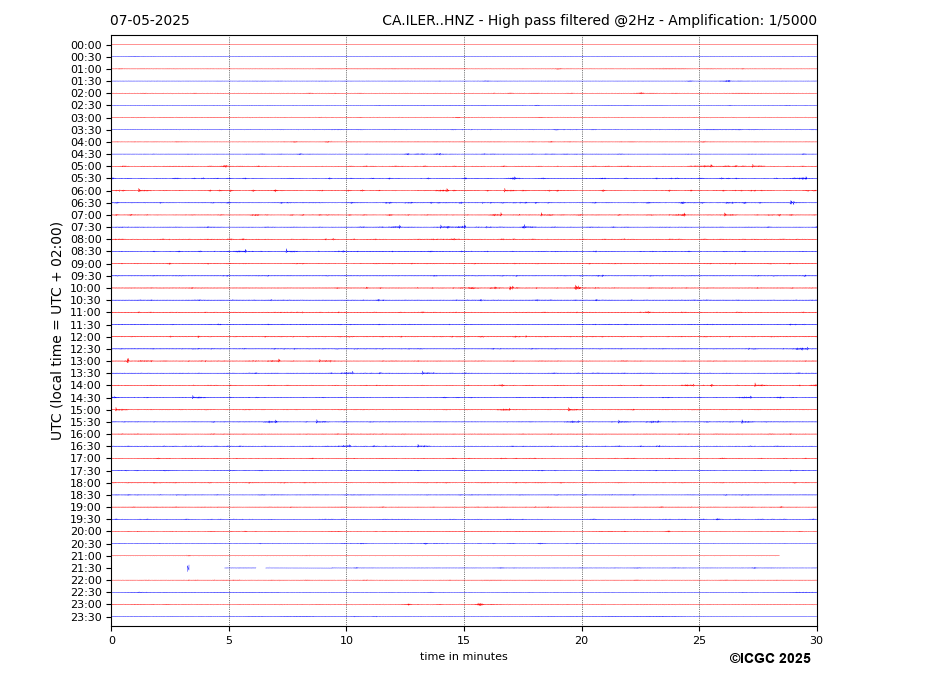Click the 04:30 time row label

click(x=86, y=154)
